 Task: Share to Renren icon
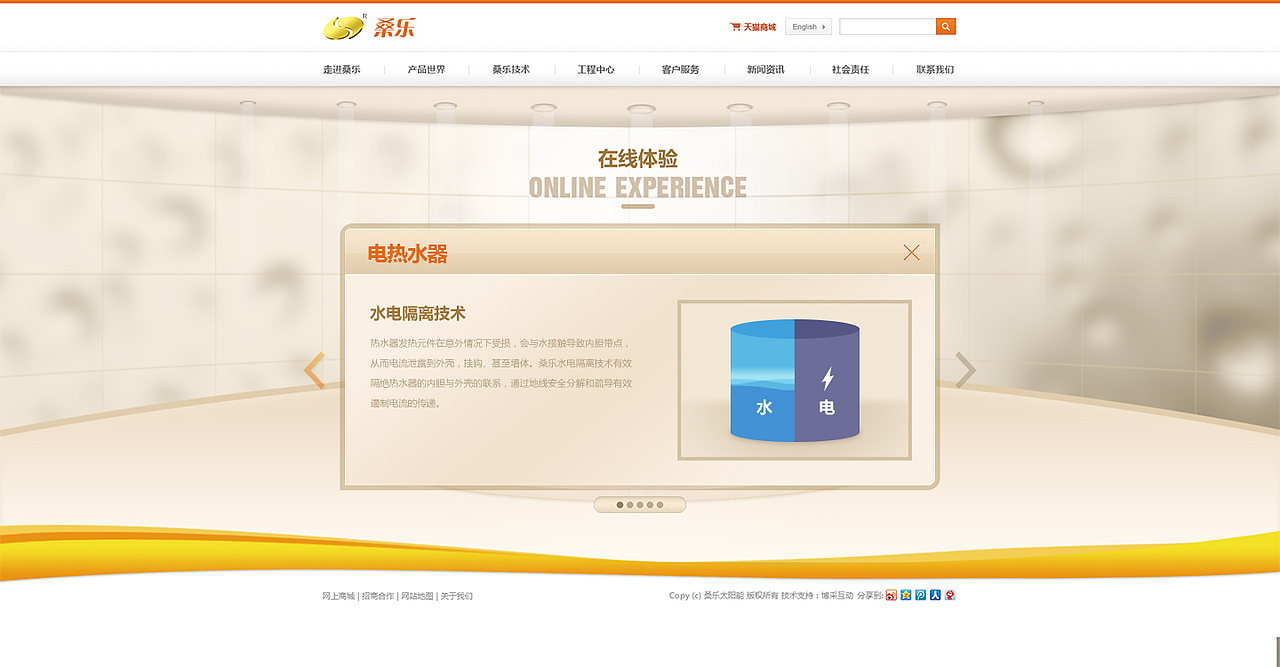pos(935,595)
